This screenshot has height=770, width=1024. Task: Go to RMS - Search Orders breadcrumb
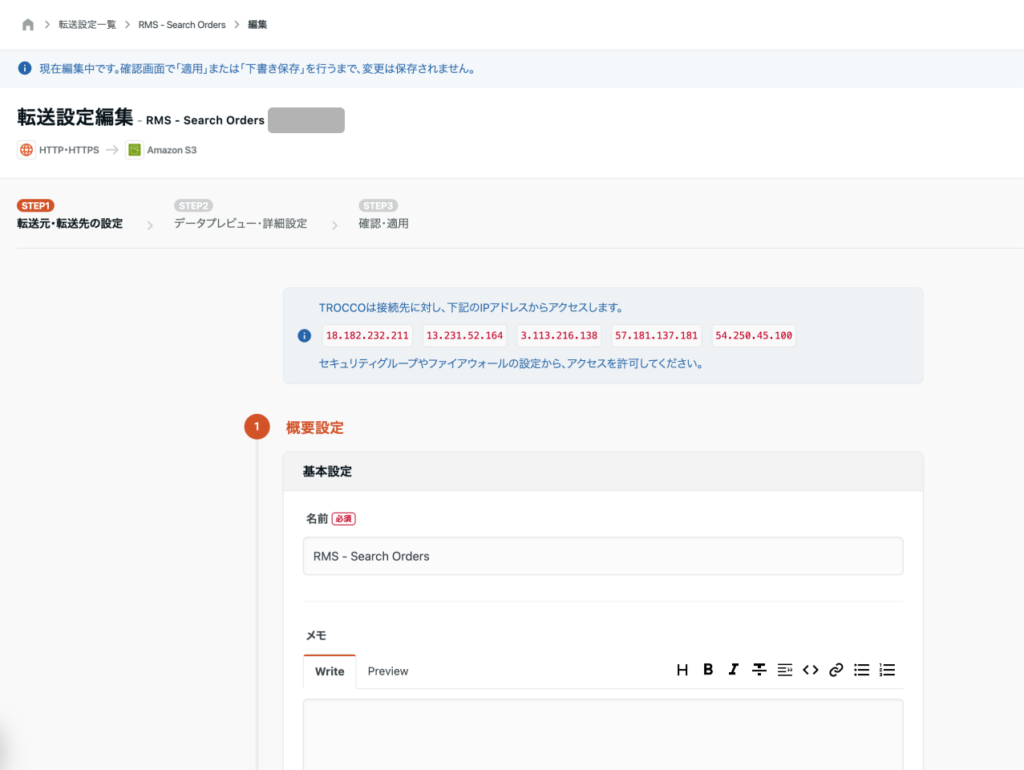pos(181,24)
